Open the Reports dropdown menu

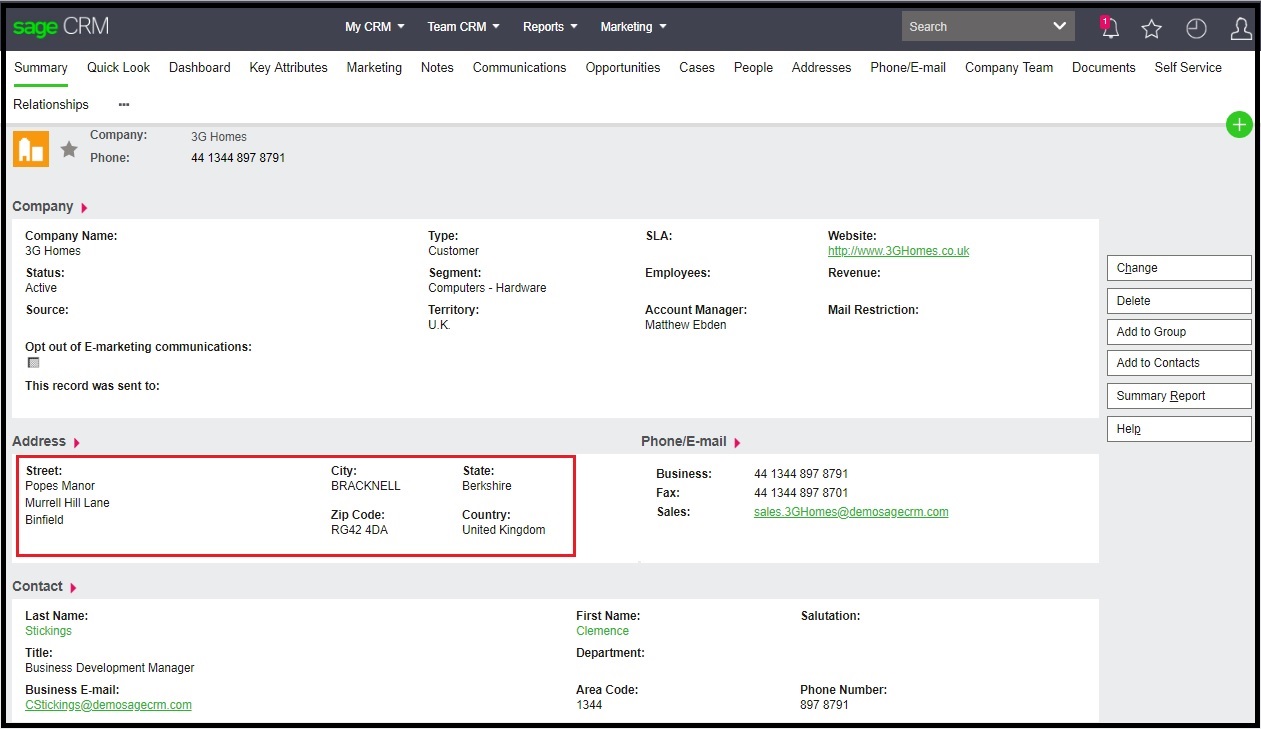(550, 27)
